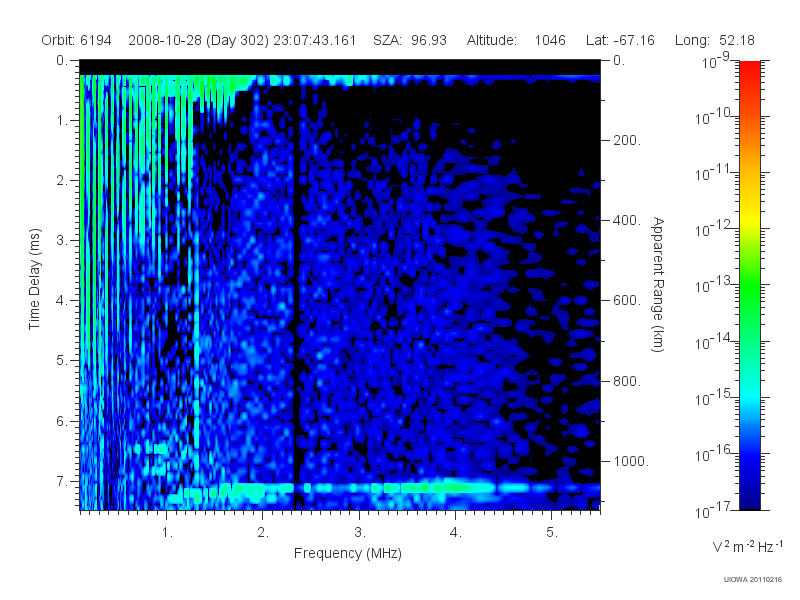Click the time '23:07:43.161' value

point(314,40)
